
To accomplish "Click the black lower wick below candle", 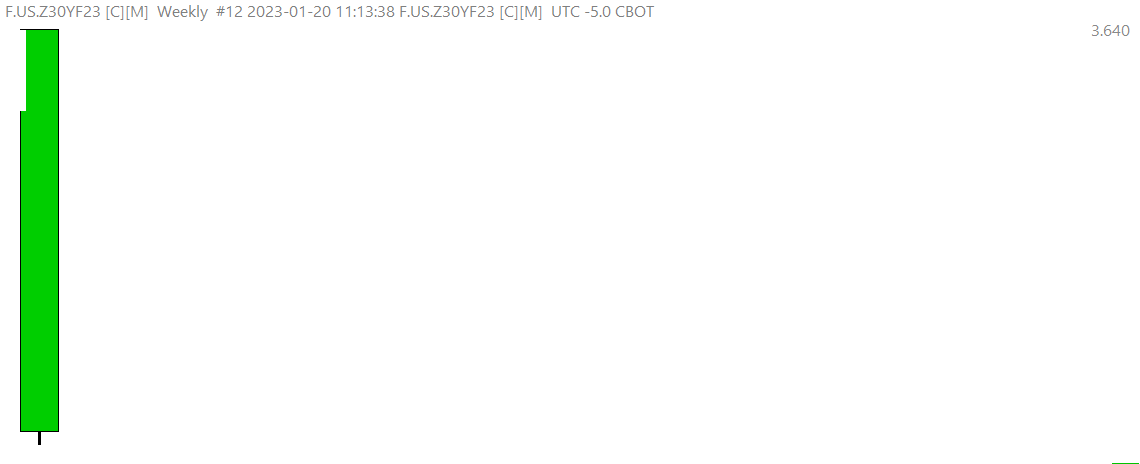I will [39, 438].
